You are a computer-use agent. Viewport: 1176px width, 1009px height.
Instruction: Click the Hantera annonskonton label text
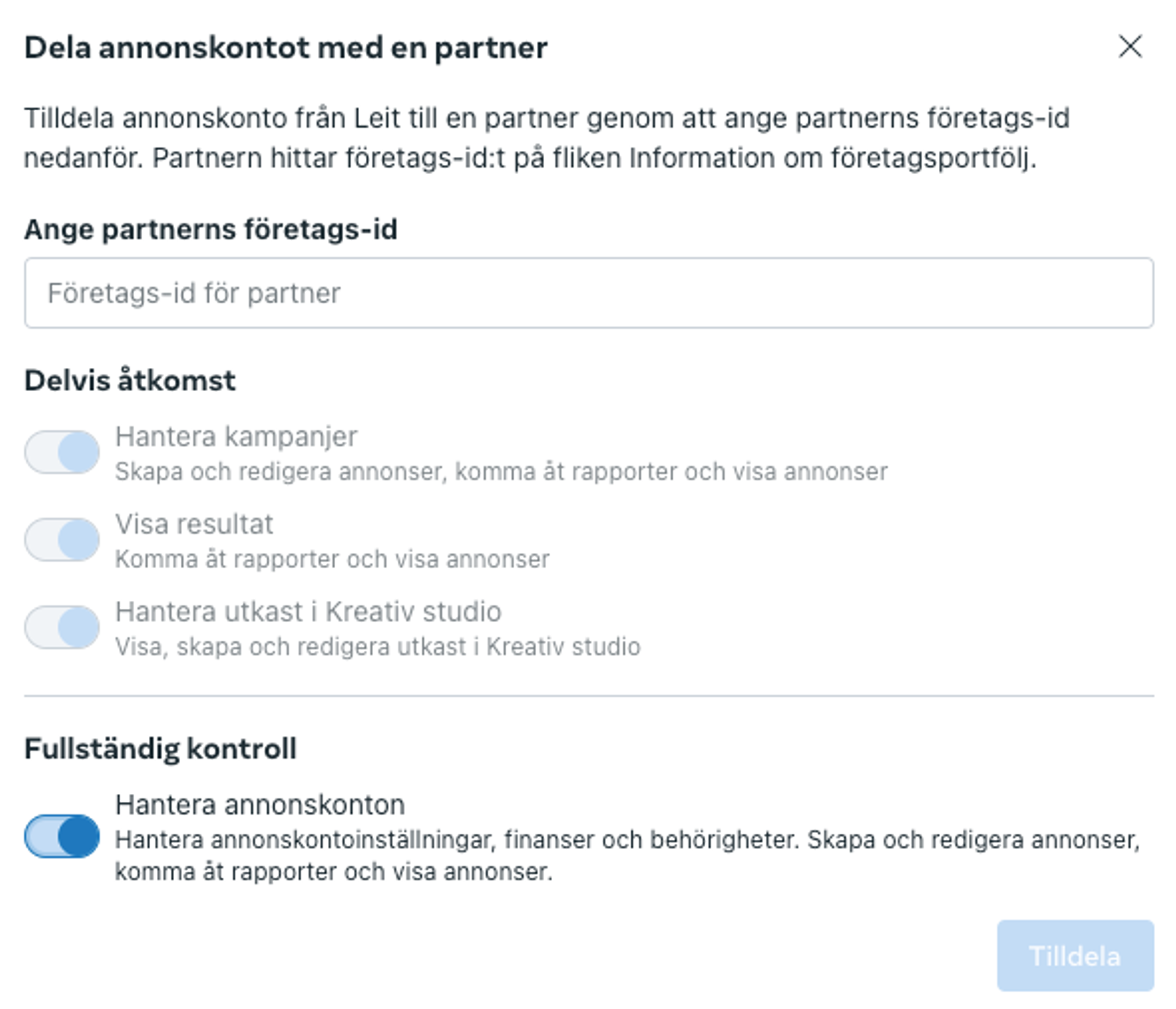click(260, 805)
